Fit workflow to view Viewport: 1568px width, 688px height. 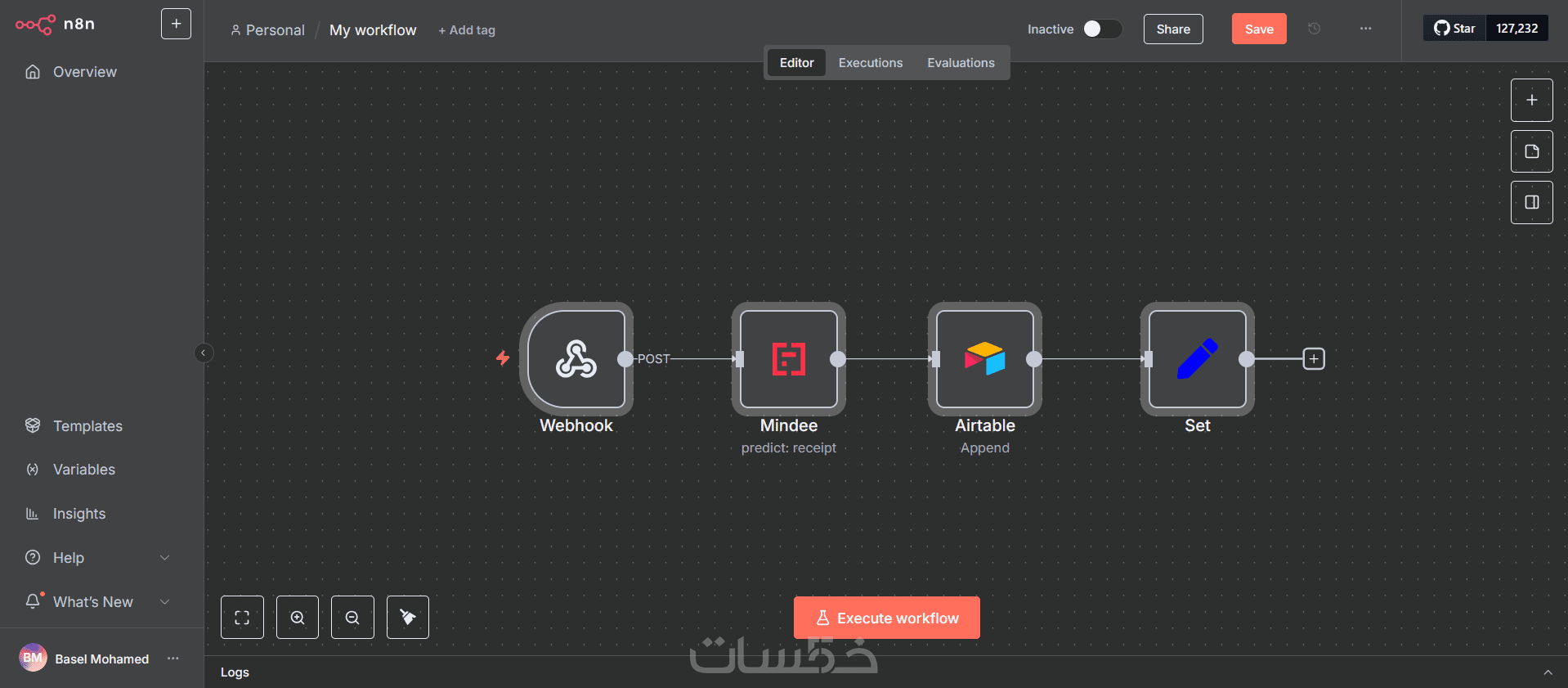click(242, 618)
